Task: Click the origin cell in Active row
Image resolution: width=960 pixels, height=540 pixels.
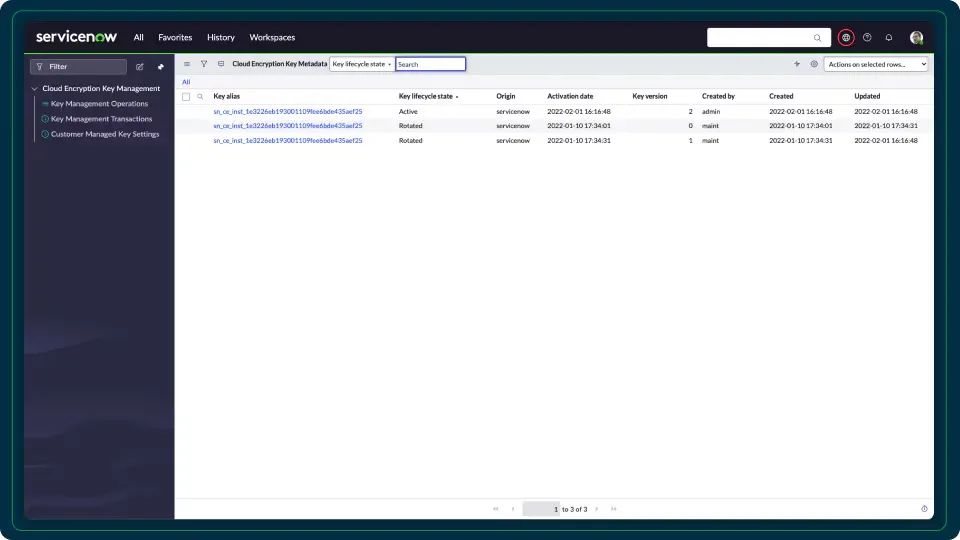Action: coord(513,111)
